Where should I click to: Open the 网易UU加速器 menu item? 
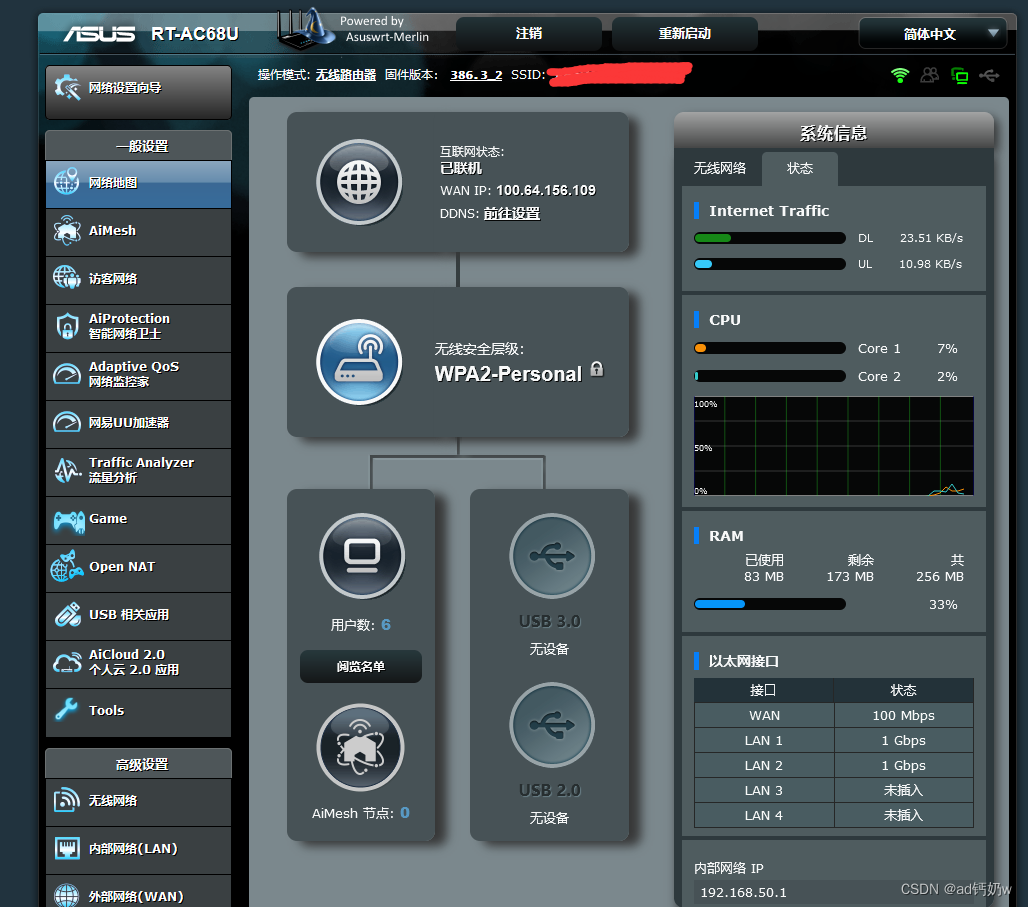[x=138, y=423]
